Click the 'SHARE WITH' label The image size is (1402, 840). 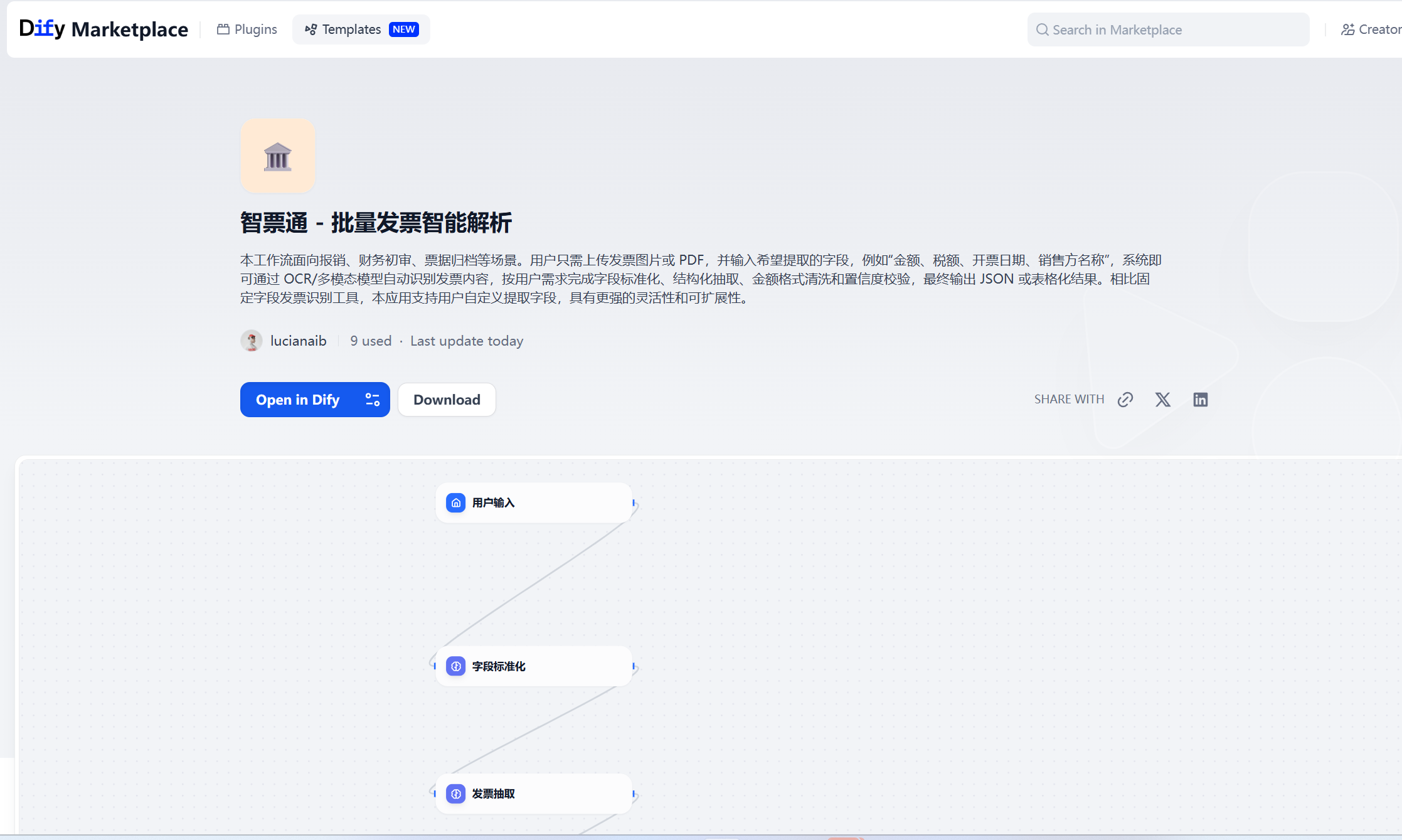pyautogui.click(x=1069, y=400)
